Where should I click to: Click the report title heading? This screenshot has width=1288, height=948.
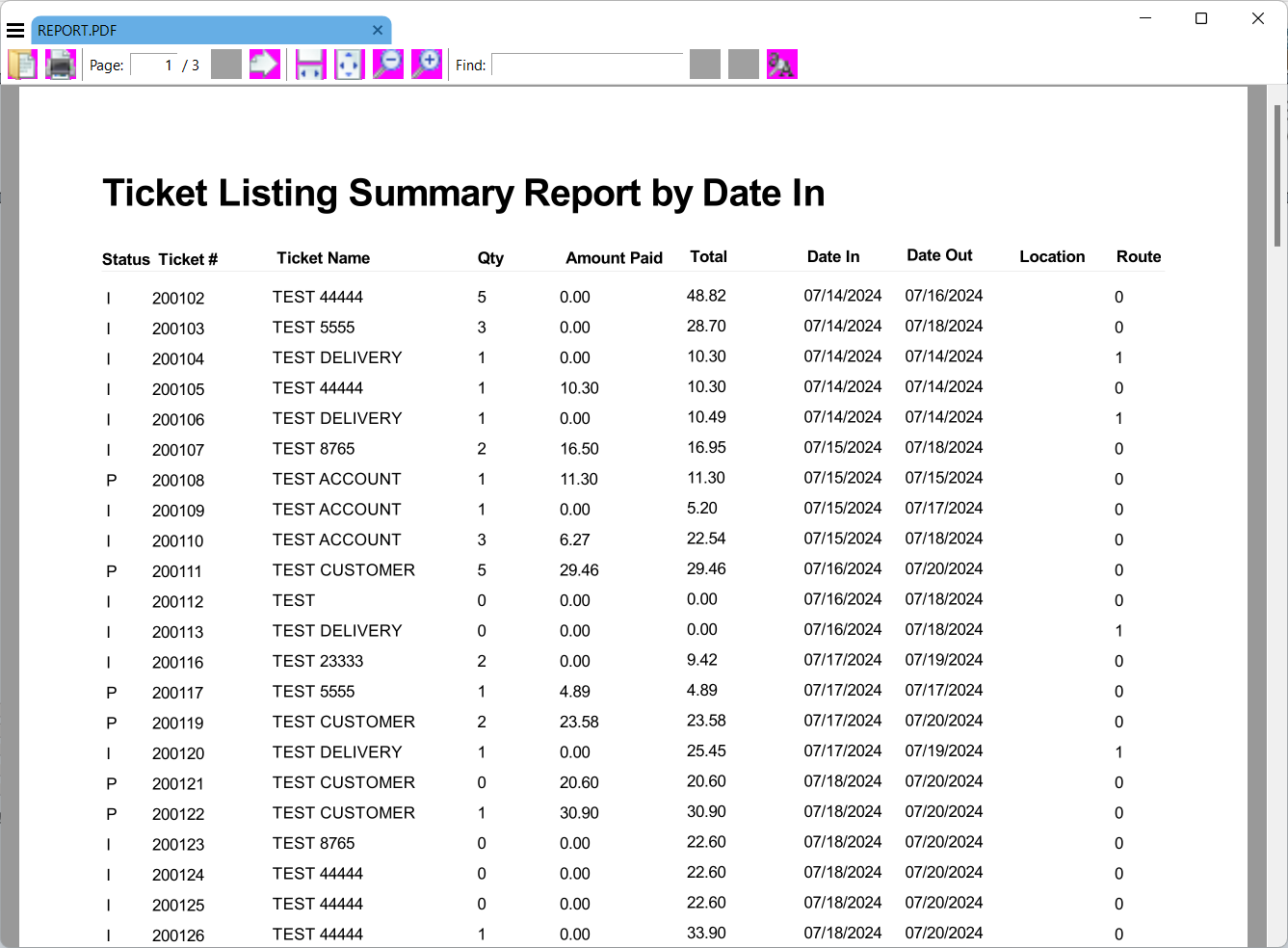click(x=463, y=193)
